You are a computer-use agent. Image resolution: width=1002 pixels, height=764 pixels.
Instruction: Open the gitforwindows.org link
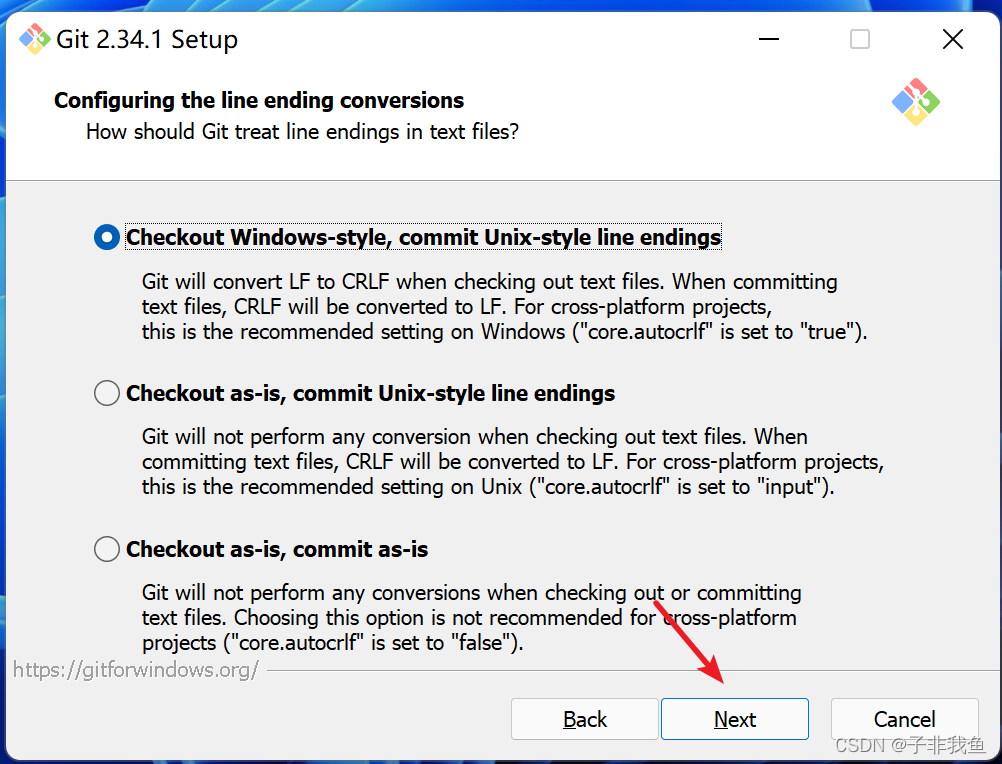point(136,669)
